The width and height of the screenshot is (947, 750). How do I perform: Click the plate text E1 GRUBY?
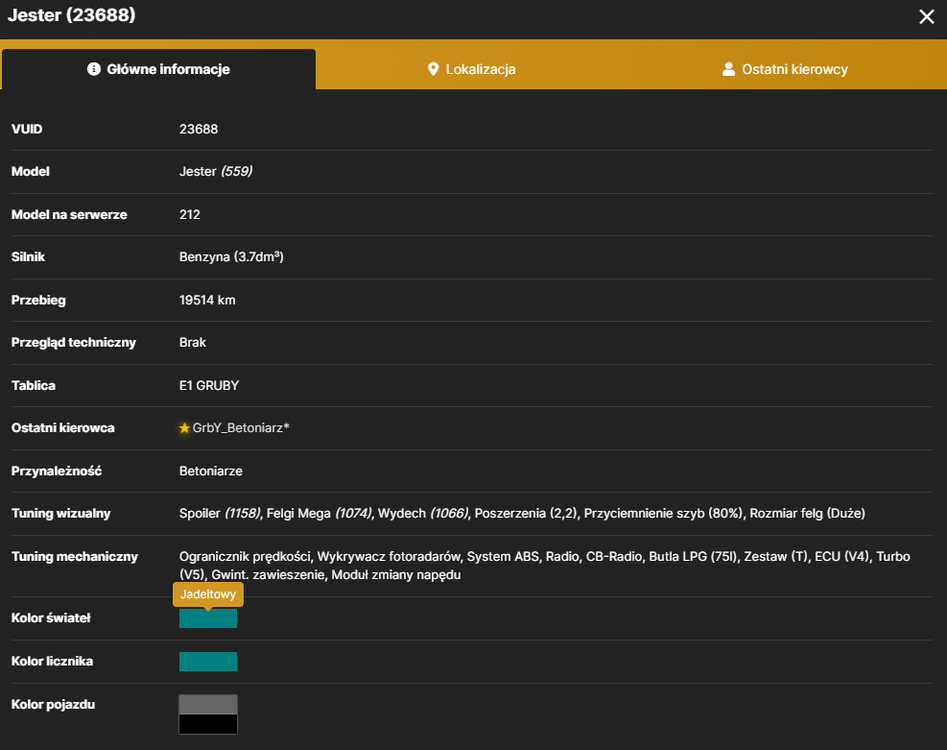coord(209,385)
